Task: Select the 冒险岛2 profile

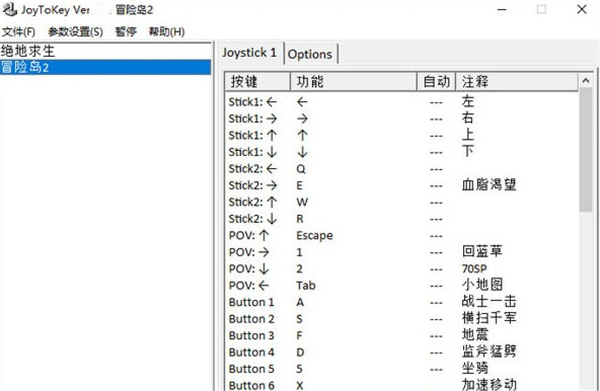Action: click(x=105, y=67)
